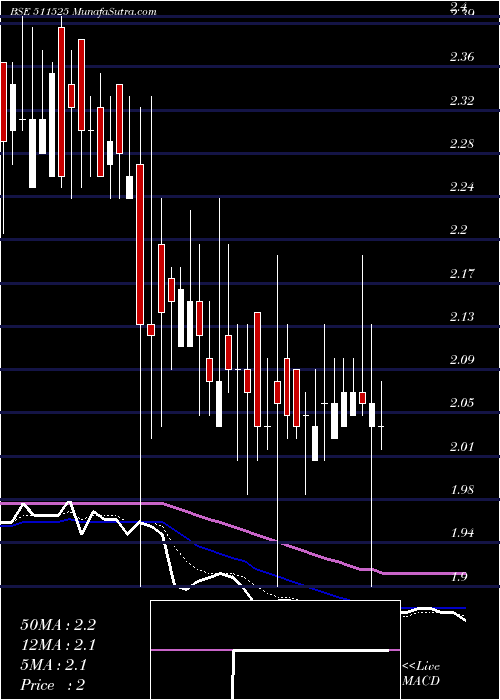Click the 2.13 price axis label
Image resolution: width=500 pixels, height=700 pixels.
pyautogui.click(x=462, y=317)
